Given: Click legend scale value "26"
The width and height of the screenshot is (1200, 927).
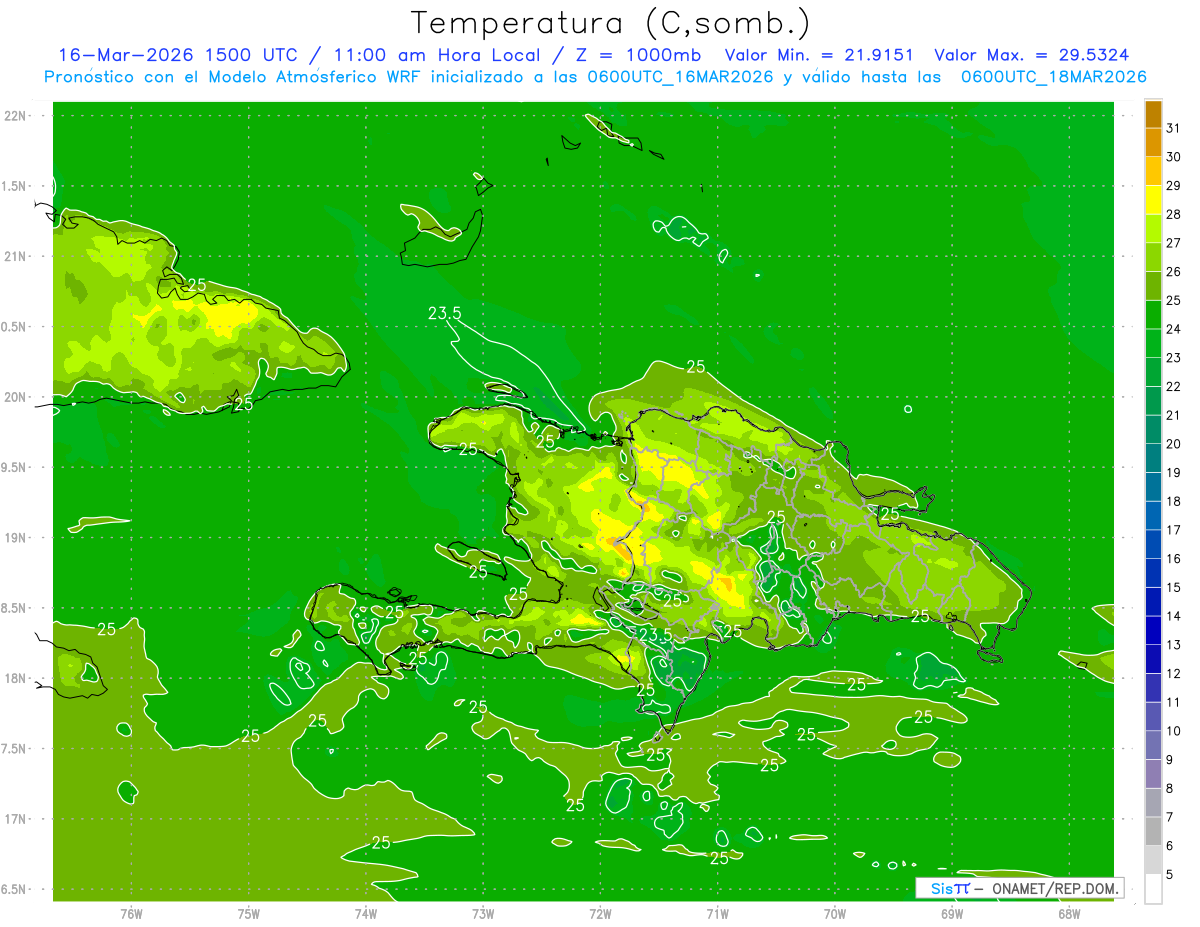Looking at the screenshot, I should tap(1174, 272).
